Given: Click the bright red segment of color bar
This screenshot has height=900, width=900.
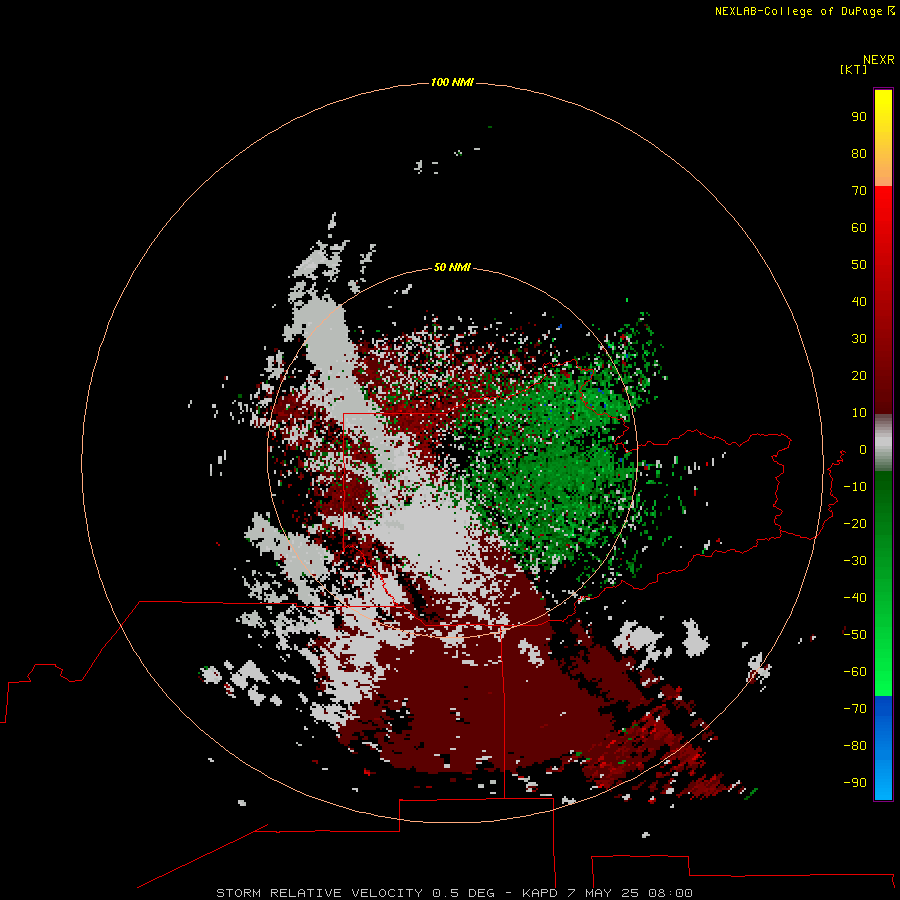Looking at the screenshot, I should pos(883,300).
